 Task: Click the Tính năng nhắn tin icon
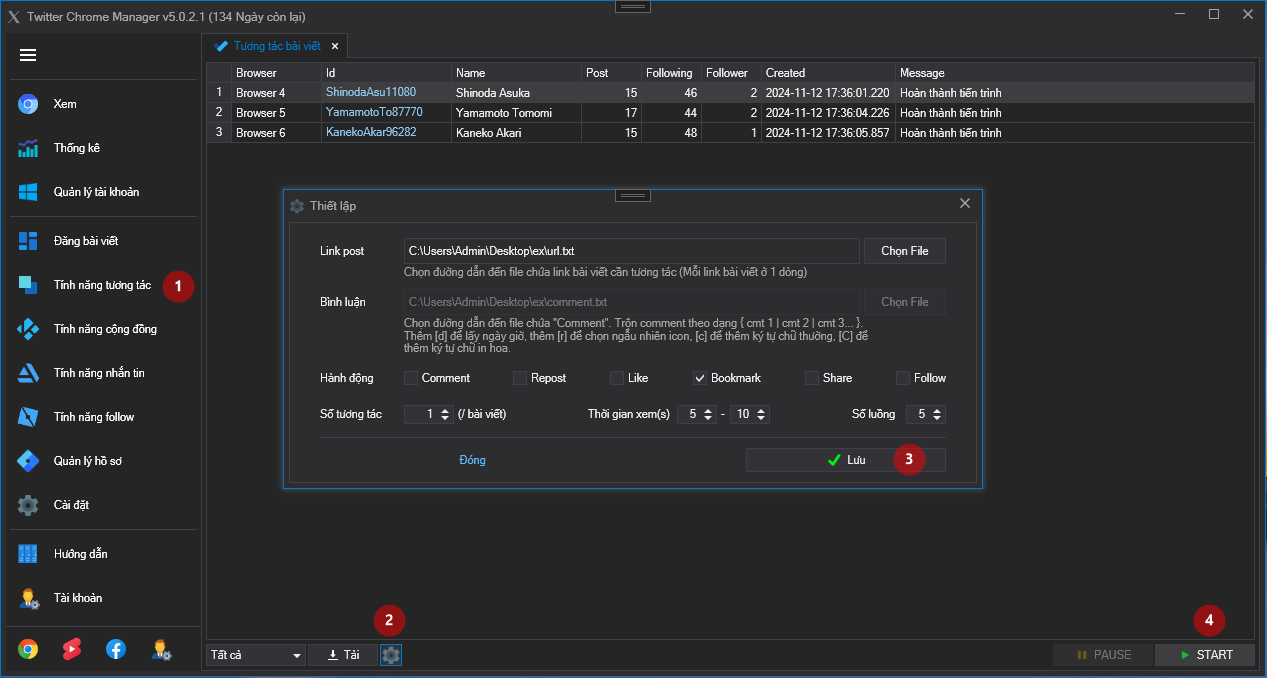coord(28,373)
